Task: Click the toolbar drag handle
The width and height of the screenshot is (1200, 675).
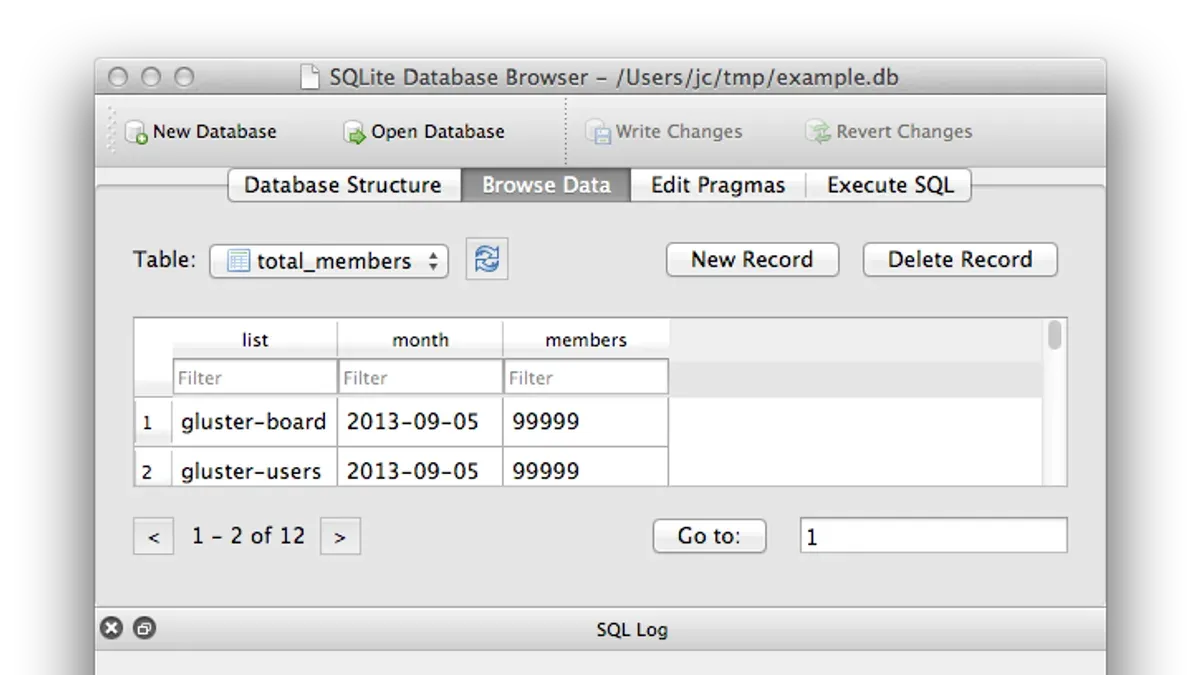Action: (111, 130)
